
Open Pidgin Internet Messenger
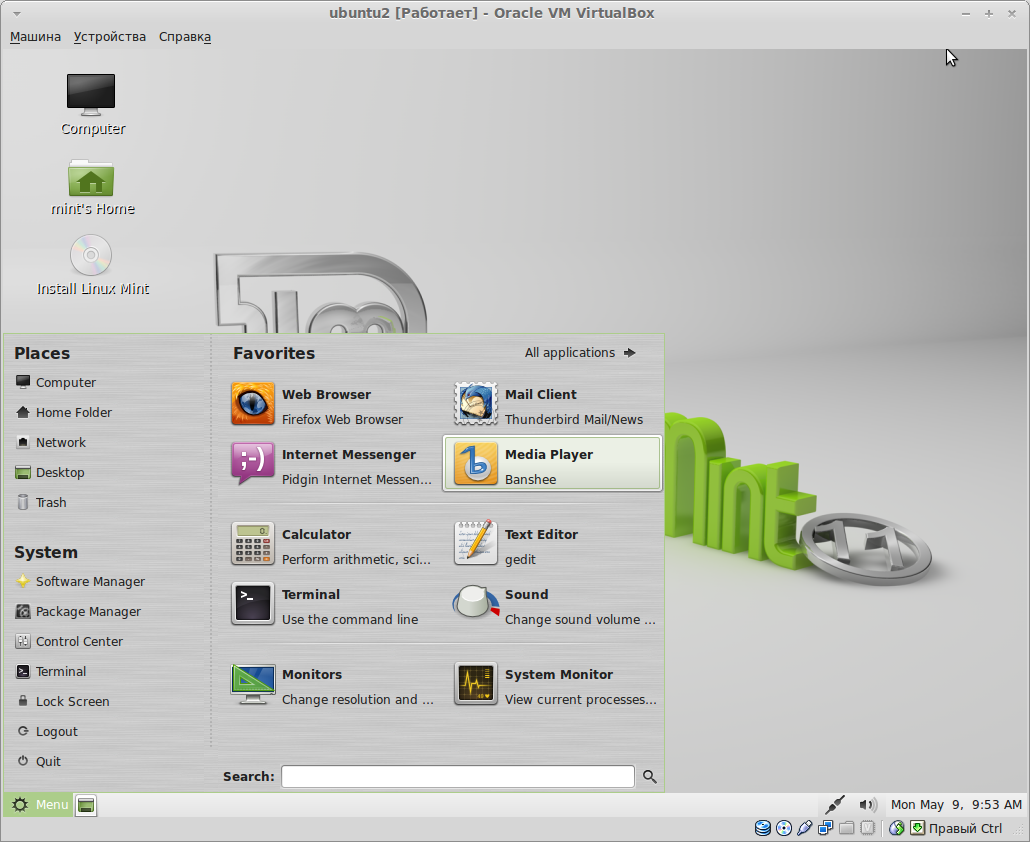(x=332, y=464)
